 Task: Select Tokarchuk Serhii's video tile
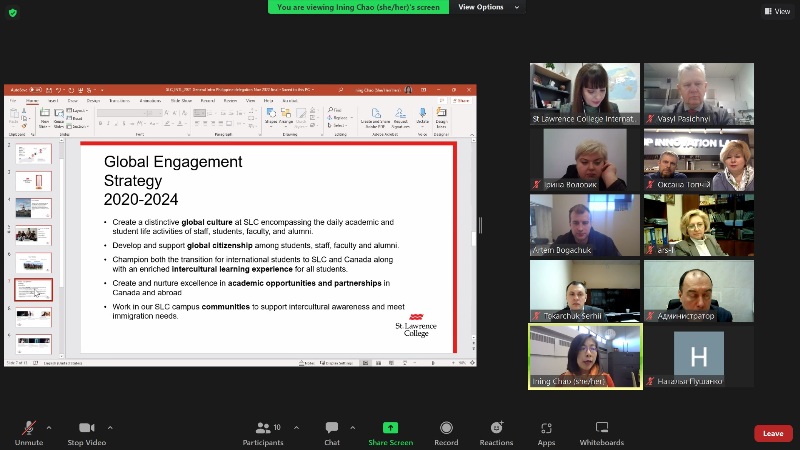(585, 291)
